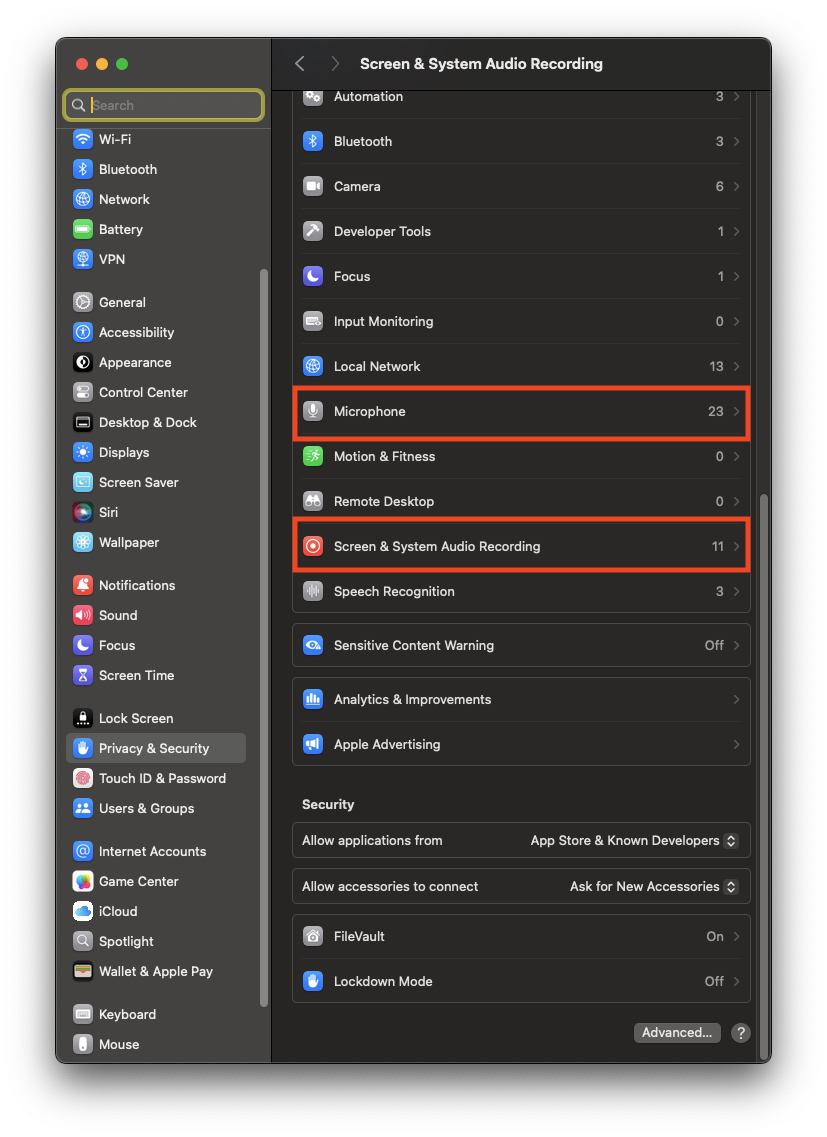Click the sidebar vertical scrollbar

264,638
